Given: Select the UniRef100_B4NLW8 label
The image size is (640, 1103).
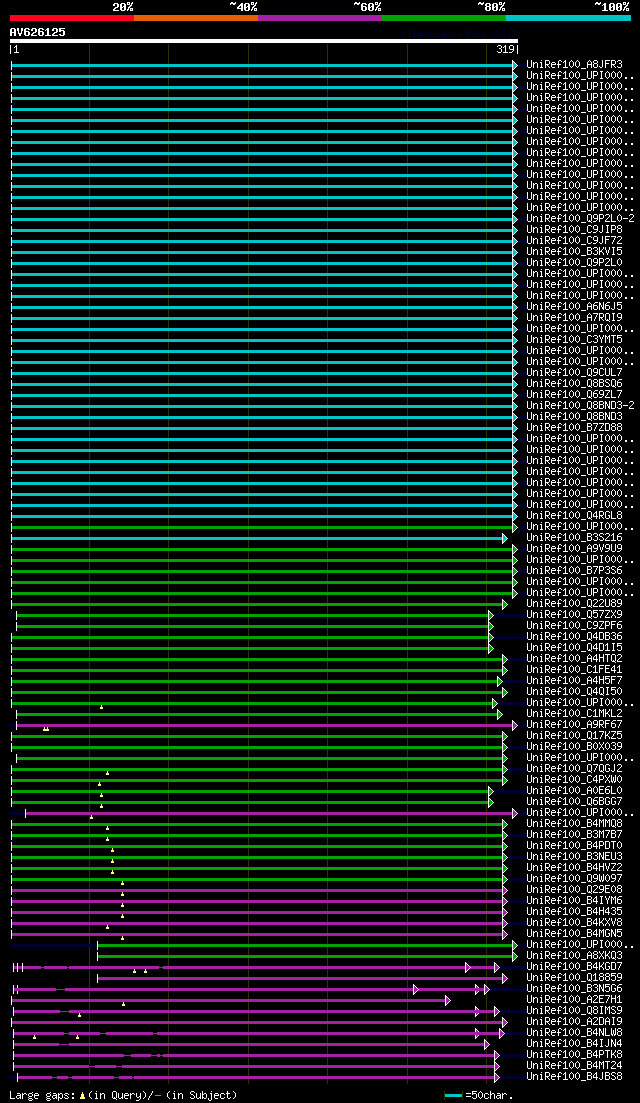Looking at the screenshot, I should [x=574, y=1033].
